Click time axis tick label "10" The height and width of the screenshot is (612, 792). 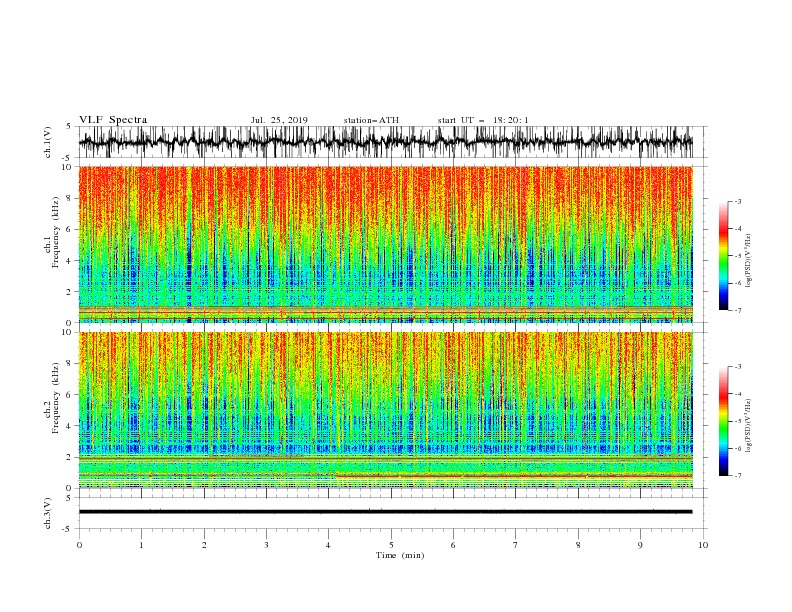coord(703,545)
